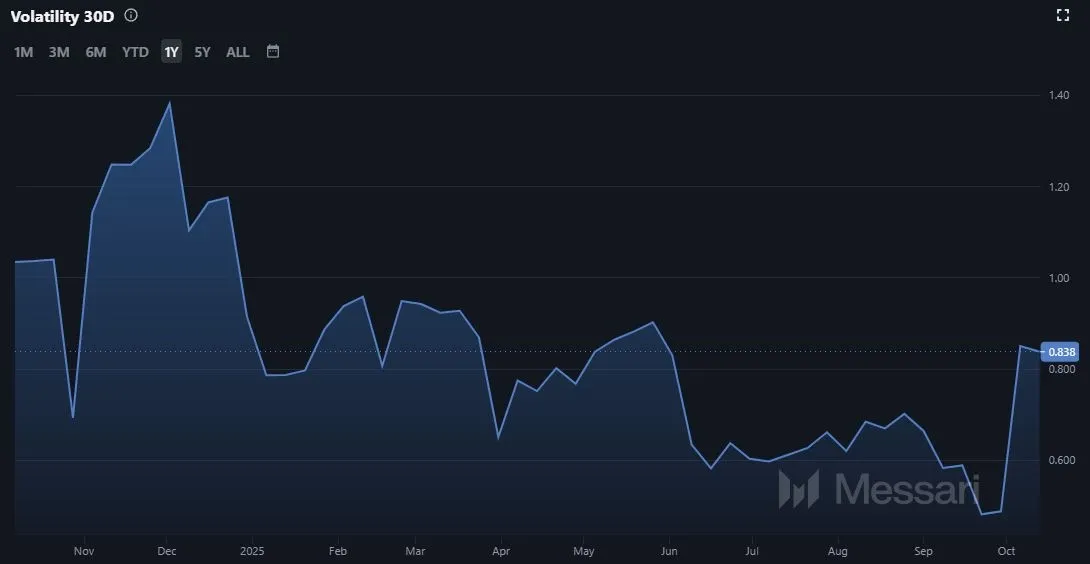Click the Volatility 30D chart title

(x=64, y=16)
